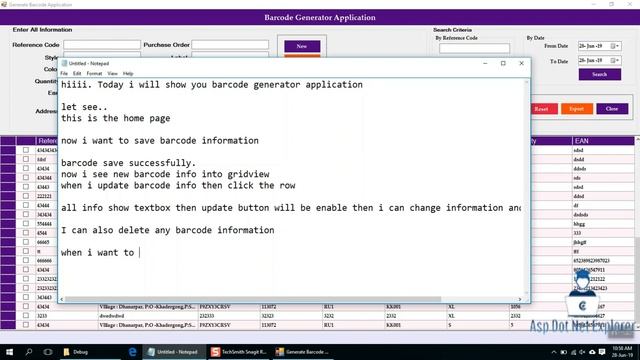640x360 pixels.
Task: Tick the checkbox for row 4544
Action: click(x=26, y=233)
